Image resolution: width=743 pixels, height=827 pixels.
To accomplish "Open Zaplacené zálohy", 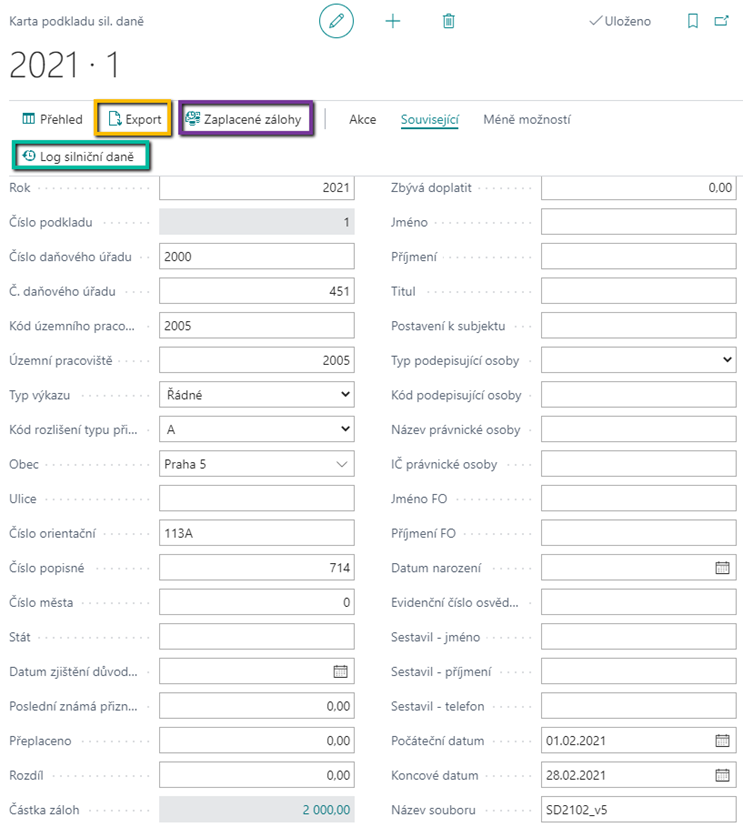I will (244, 119).
